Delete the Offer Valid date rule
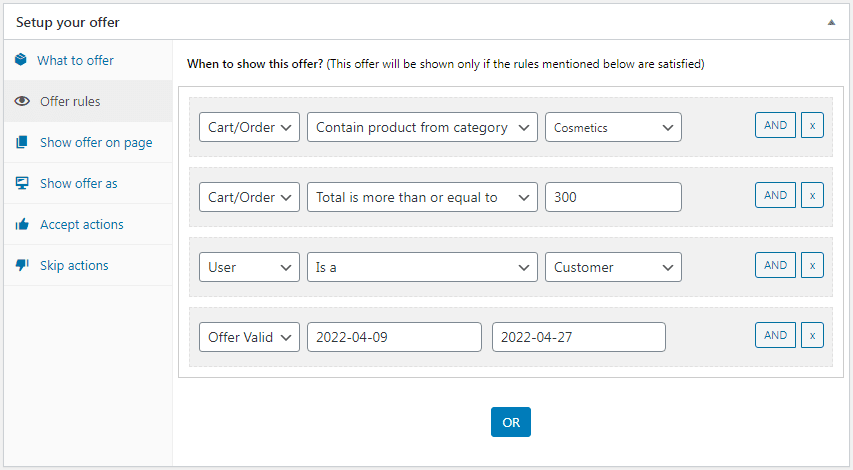This screenshot has width=853, height=470. pos(812,335)
